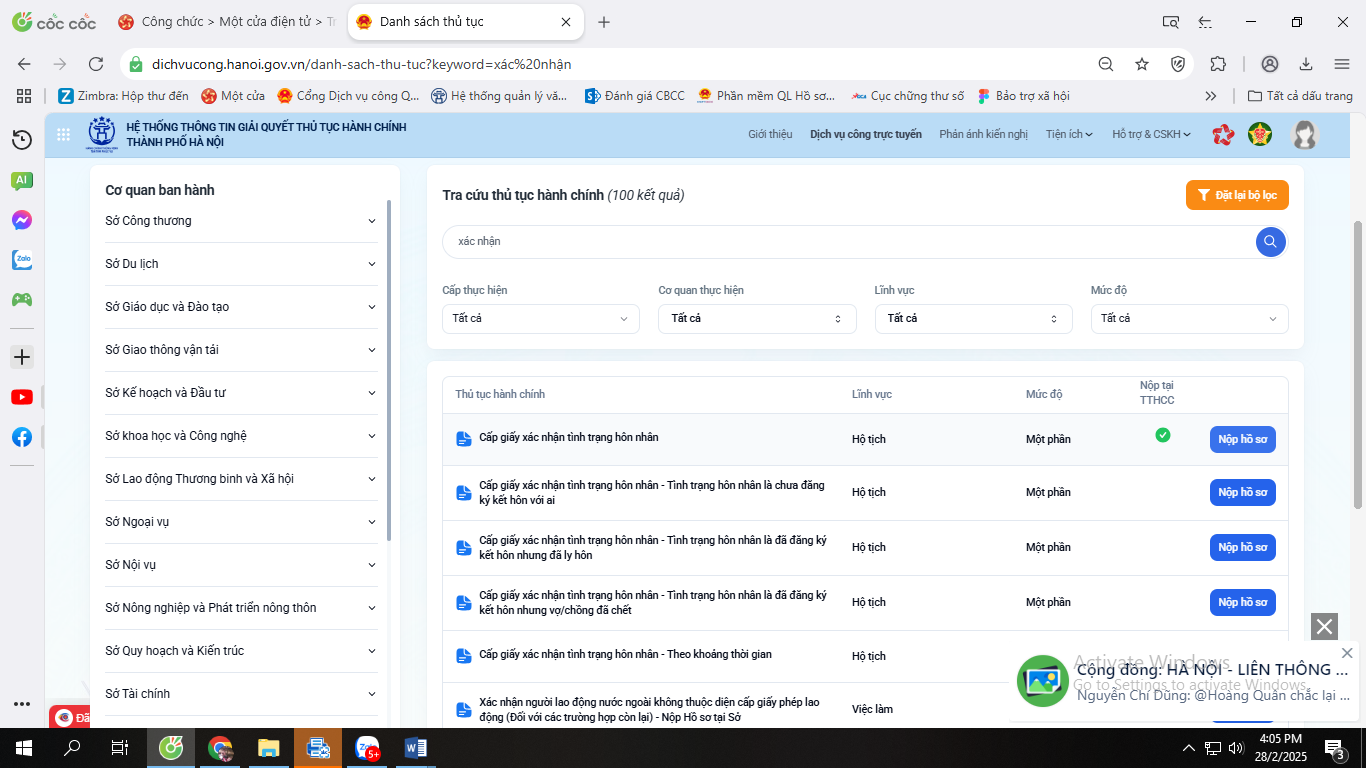Open Windows notification center icon
1366x768 pixels.
[x=1335, y=747]
